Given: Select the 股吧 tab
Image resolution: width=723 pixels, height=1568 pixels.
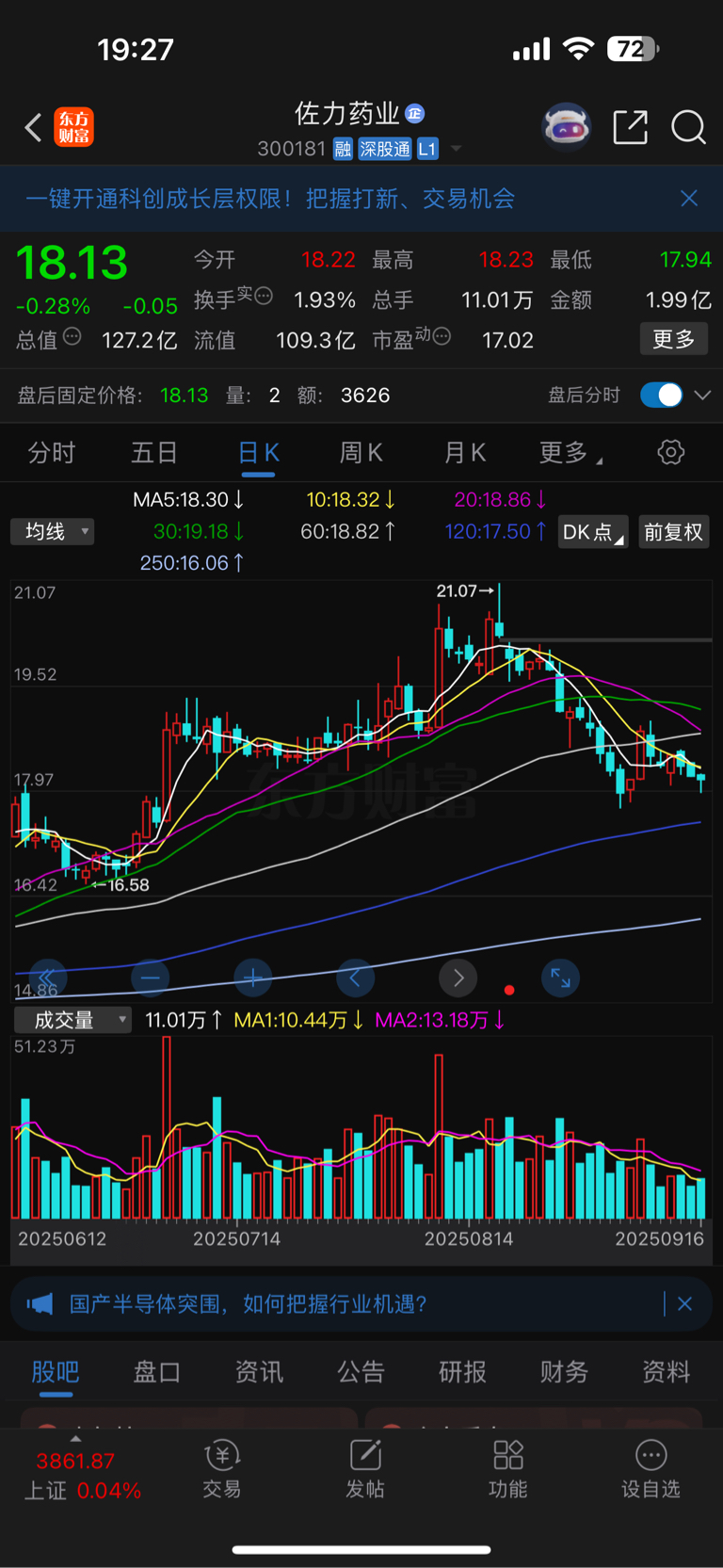Looking at the screenshot, I should (56, 1372).
